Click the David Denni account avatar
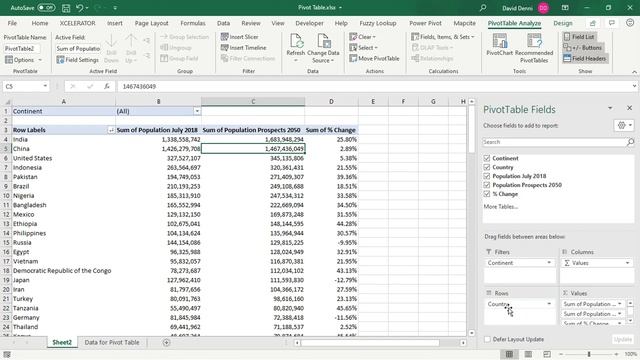 [543, 8]
